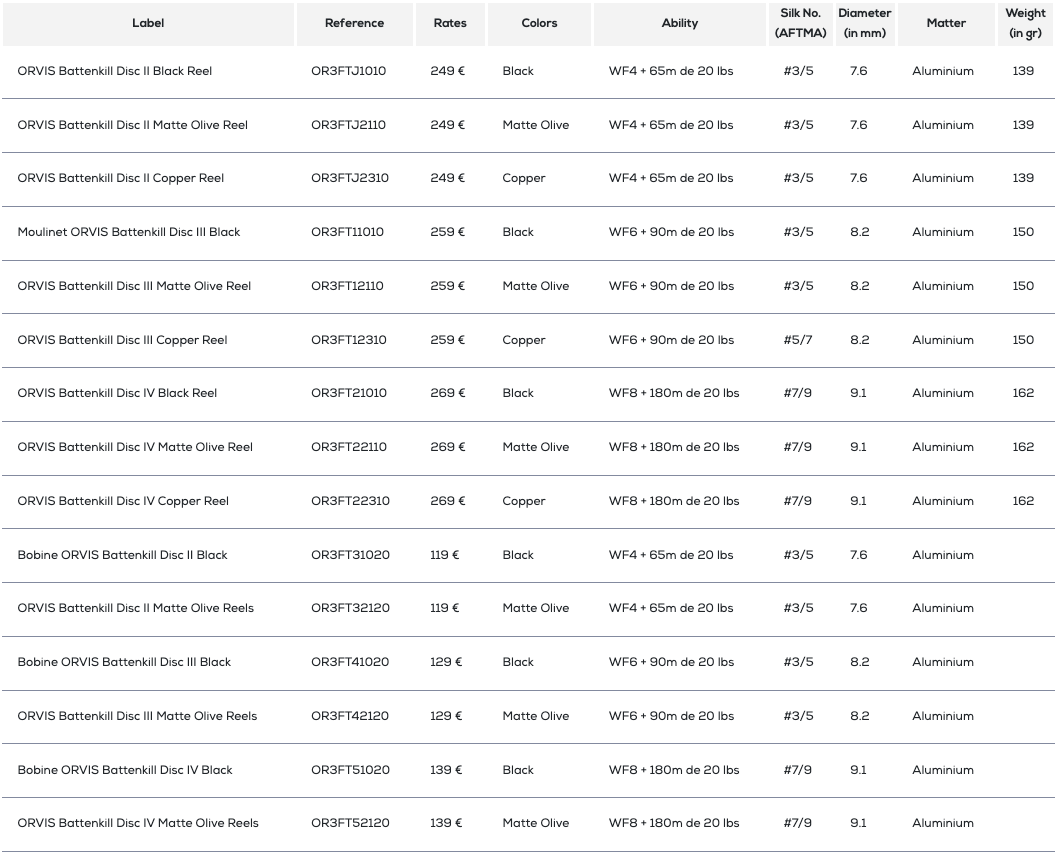Click the Matter column header
This screenshot has height=858, width=1055.
click(946, 24)
